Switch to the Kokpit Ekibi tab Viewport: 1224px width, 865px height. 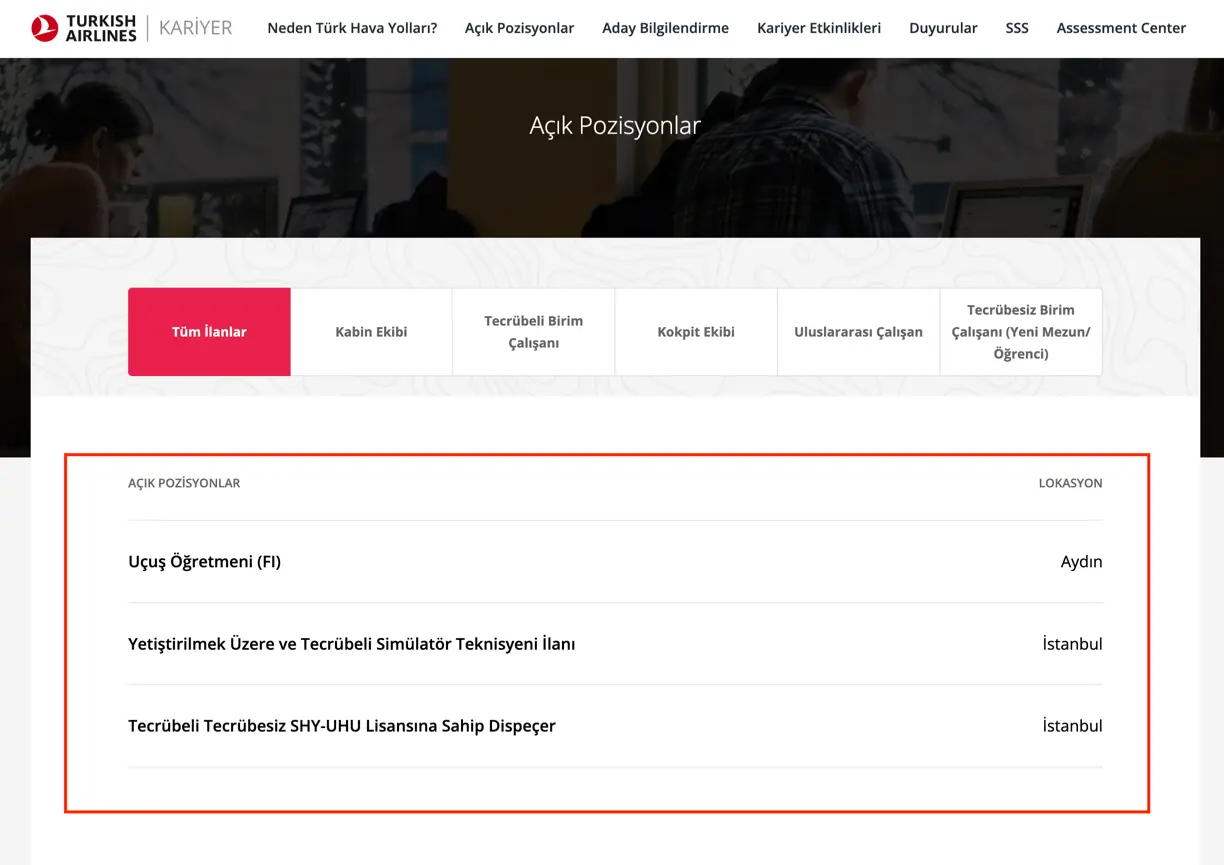pyautogui.click(x=696, y=332)
